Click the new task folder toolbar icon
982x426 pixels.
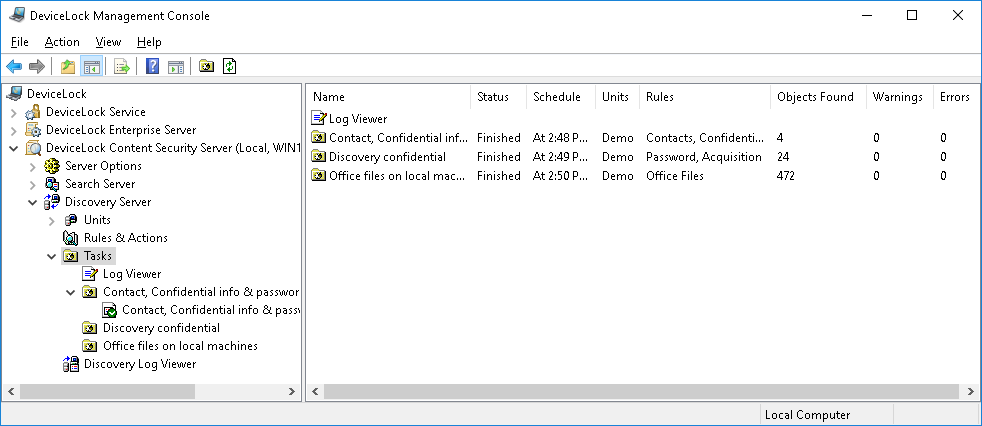[x=206, y=67]
